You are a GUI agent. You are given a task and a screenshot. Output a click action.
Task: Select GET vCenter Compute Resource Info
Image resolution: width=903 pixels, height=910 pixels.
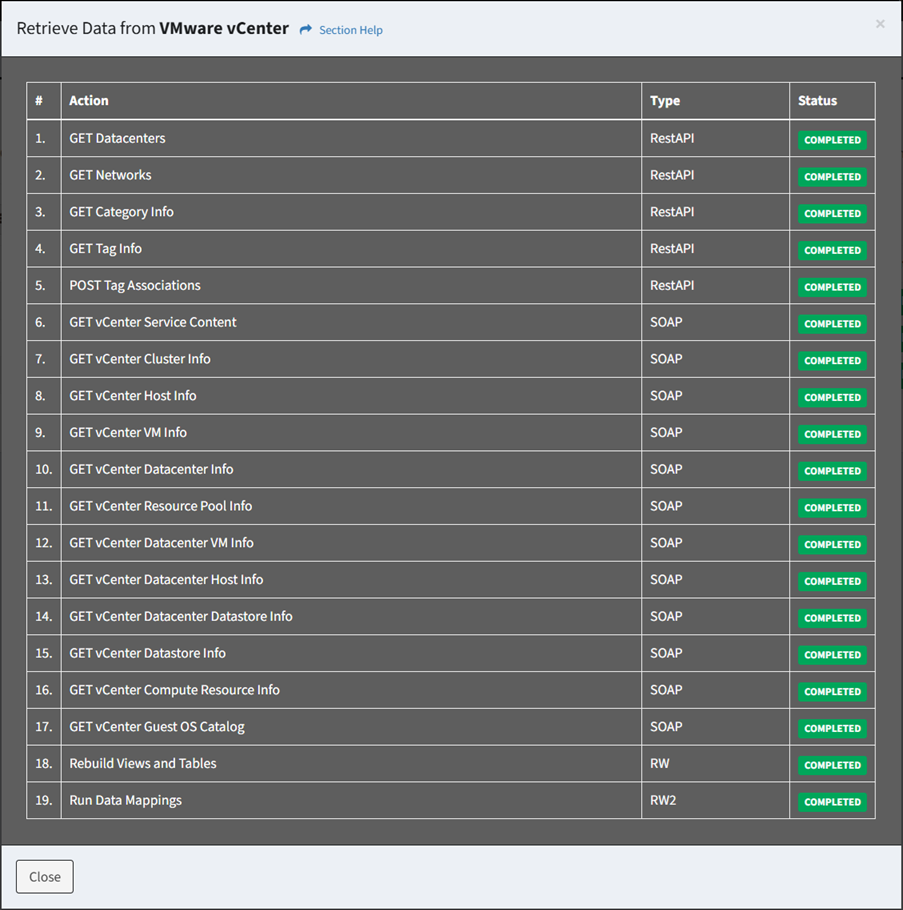[x=174, y=689]
